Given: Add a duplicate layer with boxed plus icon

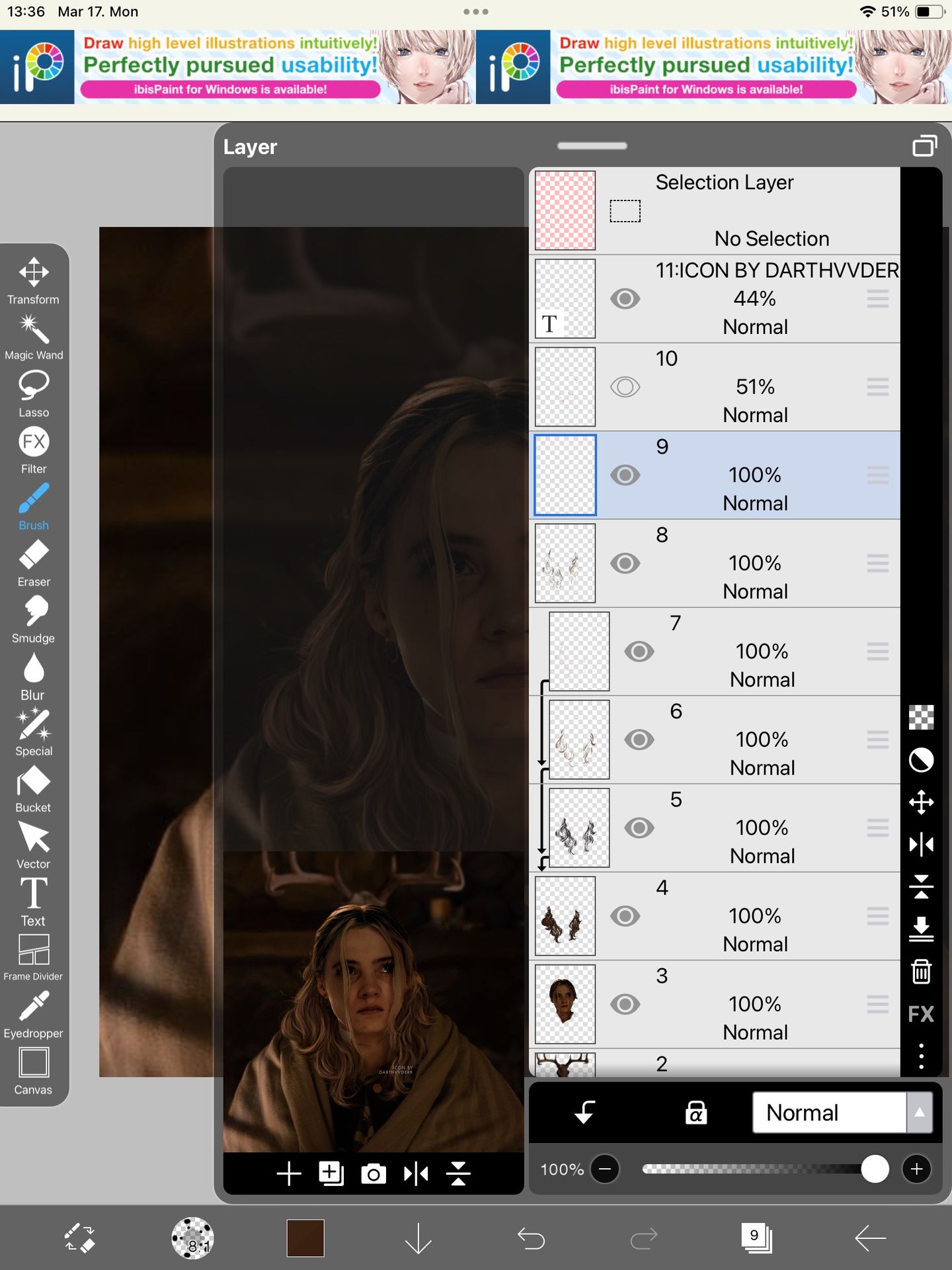Looking at the screenshot, I should coord(331,1174).
